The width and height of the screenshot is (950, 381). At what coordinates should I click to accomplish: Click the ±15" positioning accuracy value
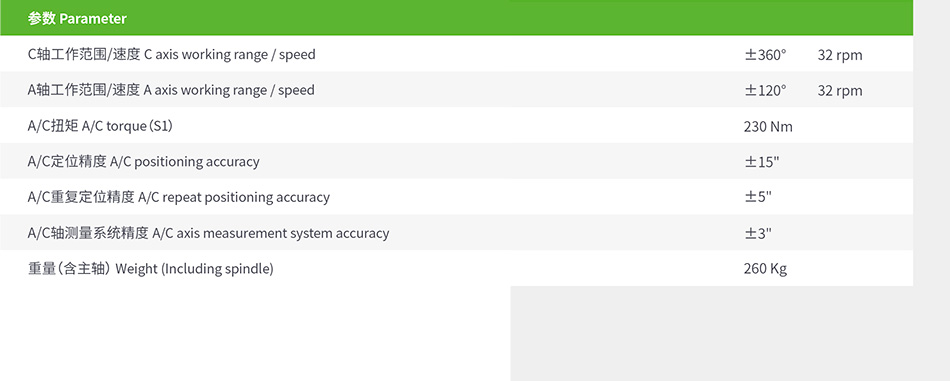[x=762, y=162]
